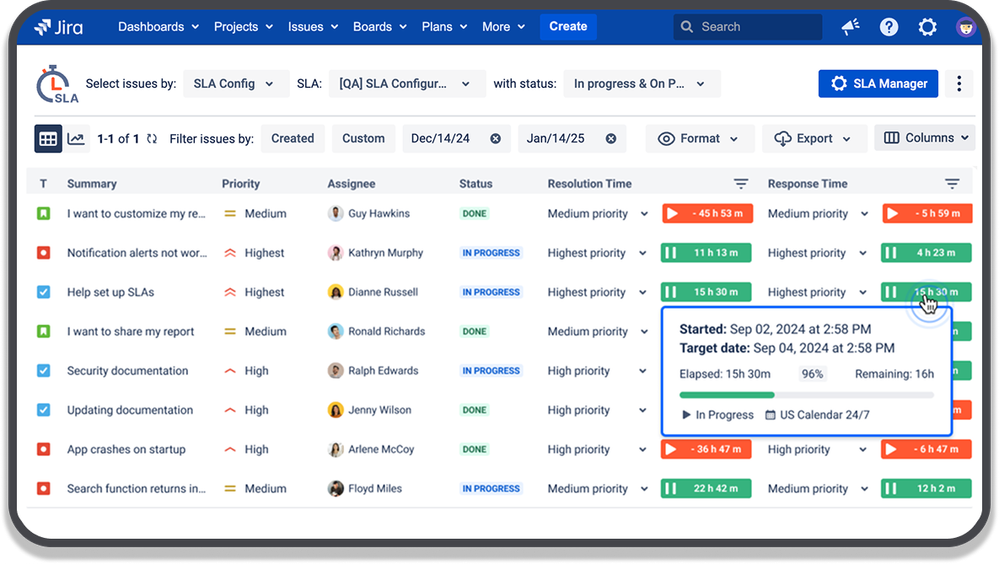This screenshot has width=999, height=564.
Task: Switch to the table grid view
Action: click(48, 138)
